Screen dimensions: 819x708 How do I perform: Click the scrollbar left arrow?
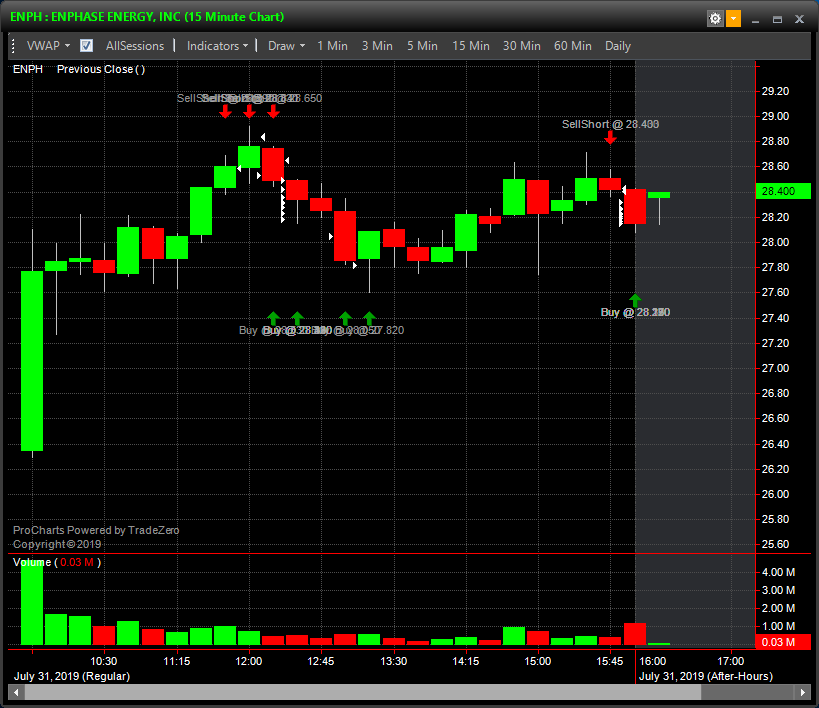click(16, 692)
